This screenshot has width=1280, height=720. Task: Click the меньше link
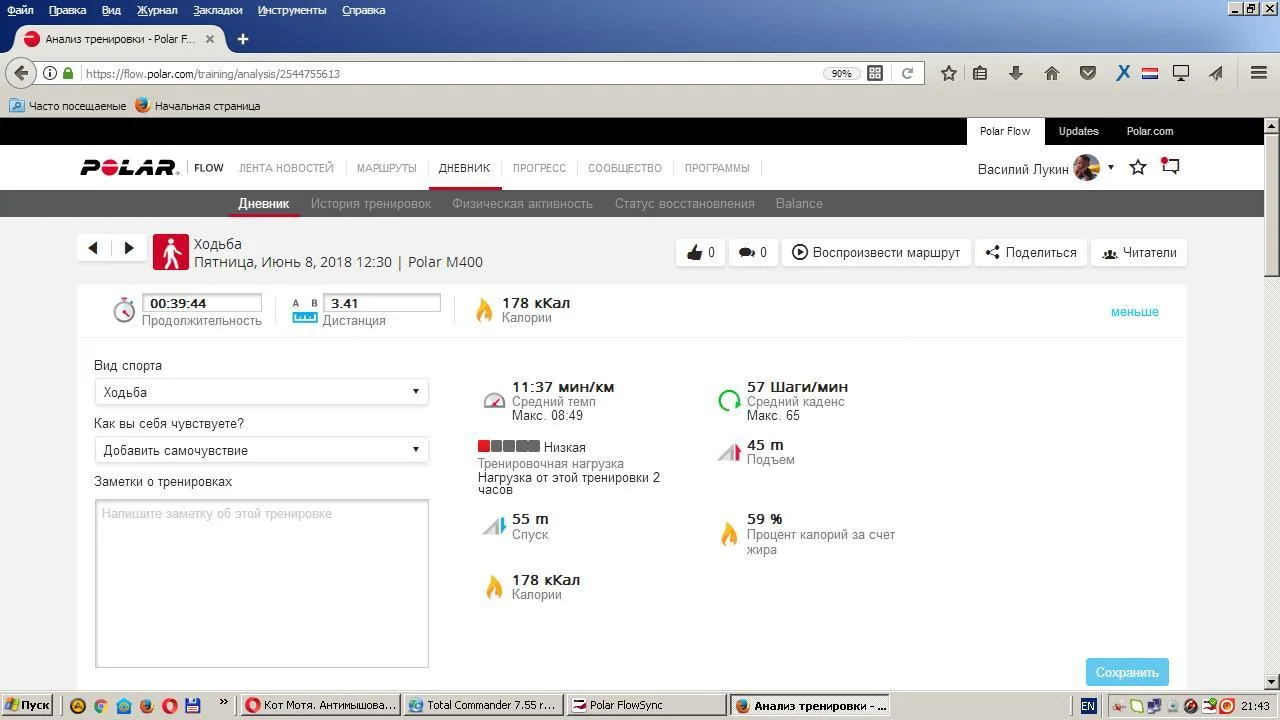[1134, 312]
